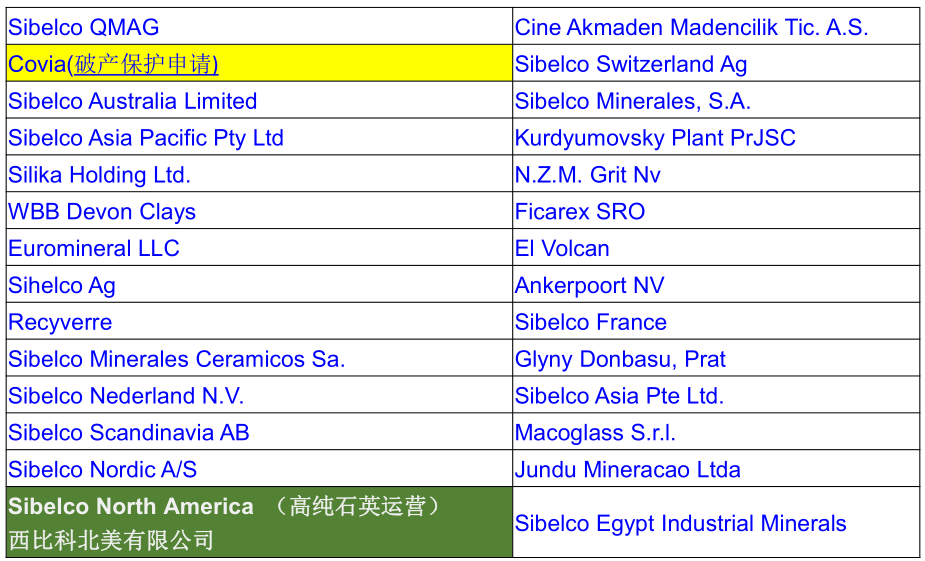Click Sibelco Egypt Industrial Minerals link

680,523
